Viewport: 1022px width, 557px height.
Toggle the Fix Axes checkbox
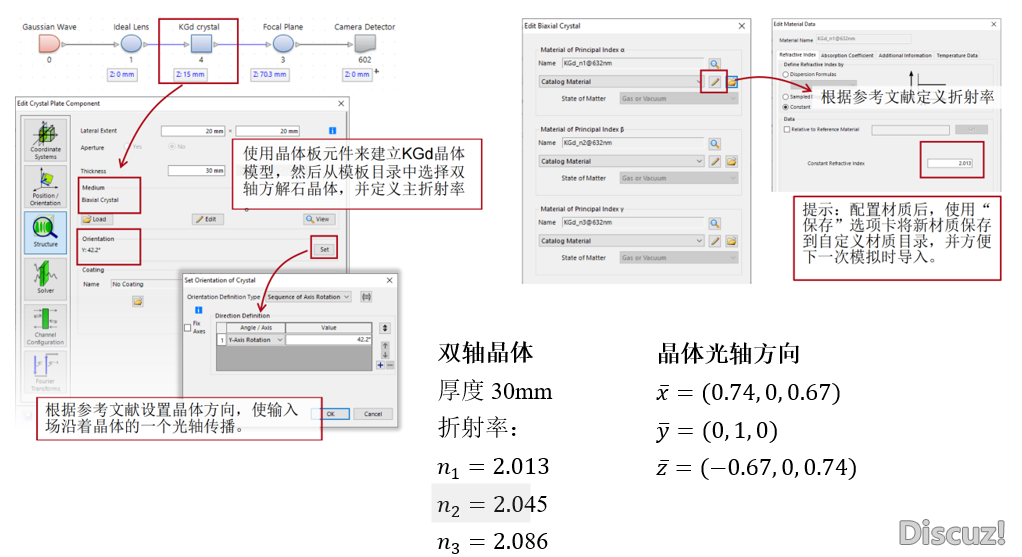pos(188,327)
